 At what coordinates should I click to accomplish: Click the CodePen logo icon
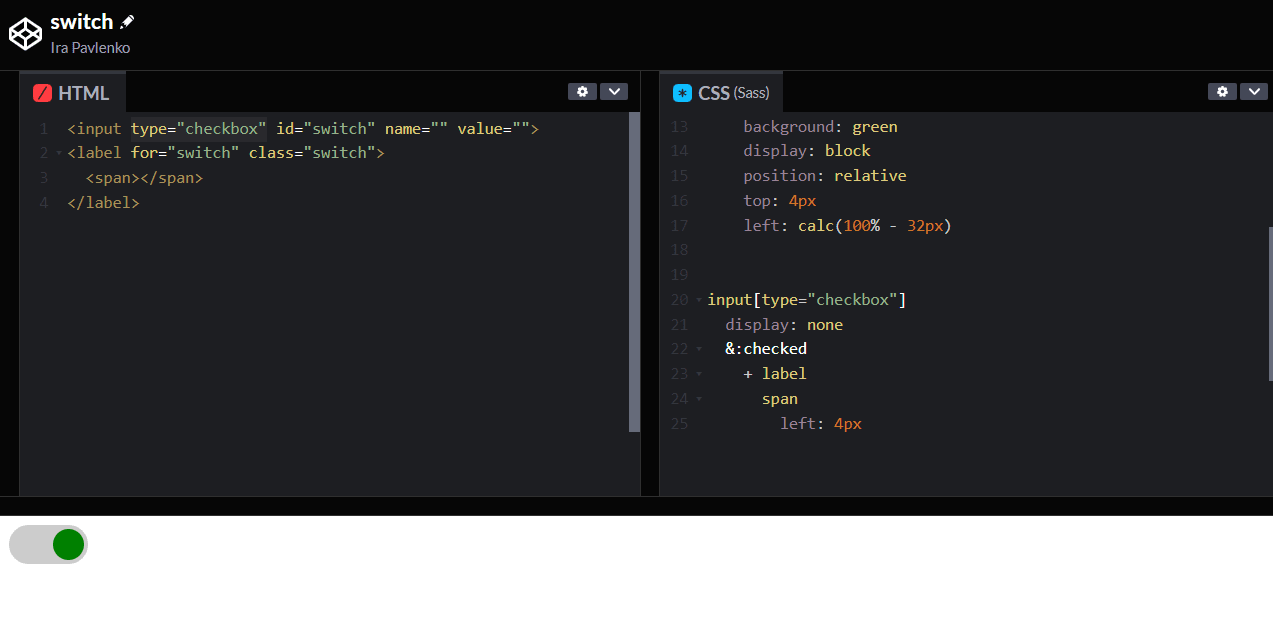tap(25, 34)
